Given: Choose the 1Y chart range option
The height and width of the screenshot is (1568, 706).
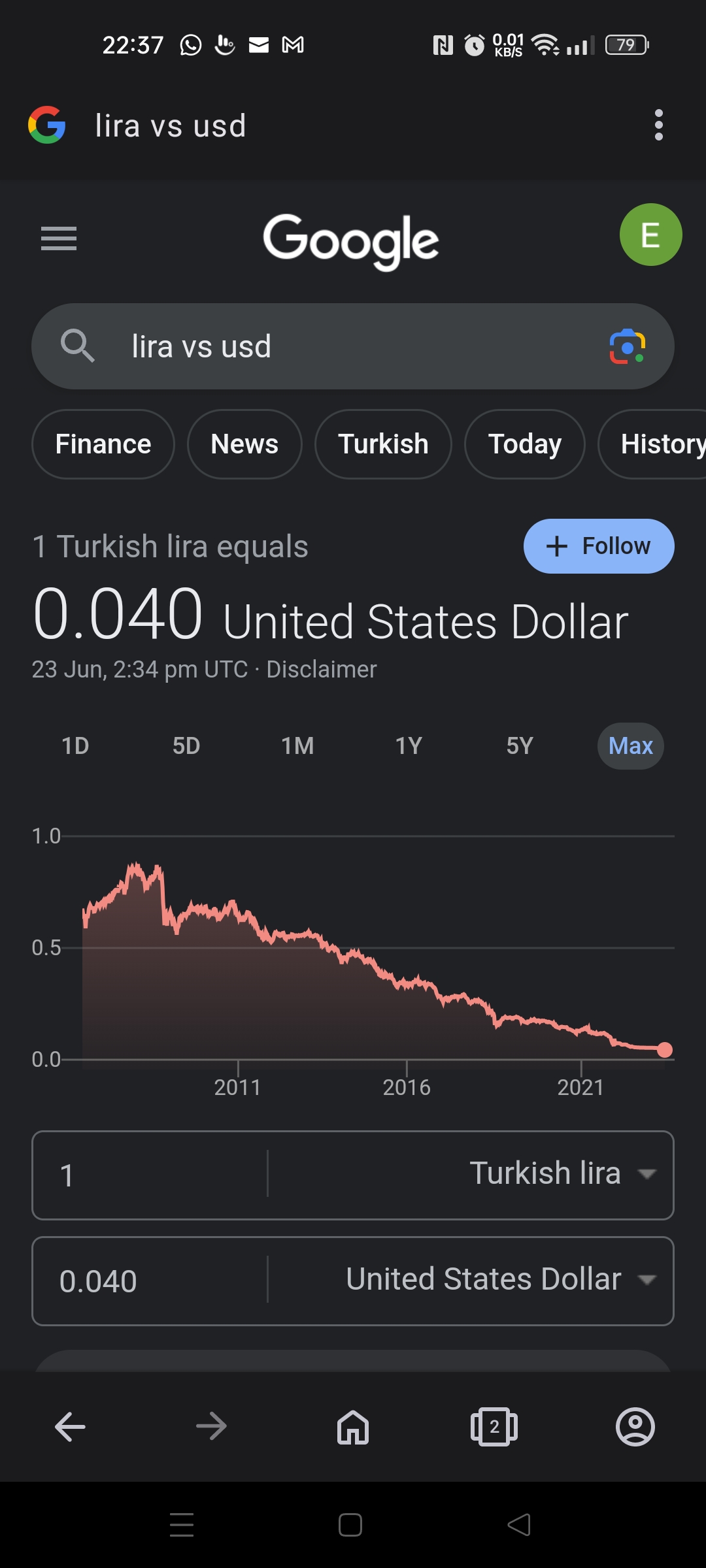Looking at the screenshot, I should click(409, 745).
